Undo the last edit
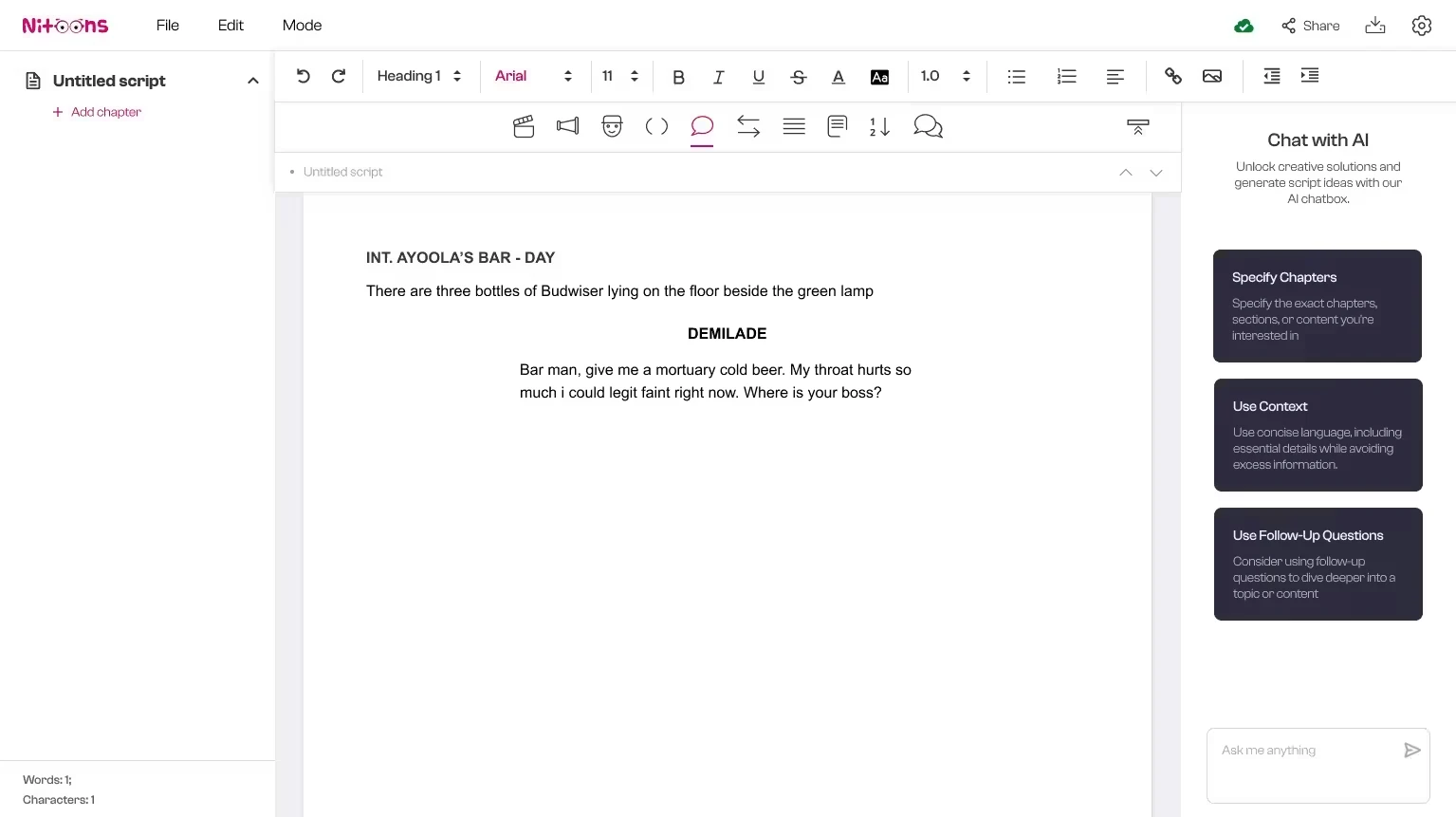The width and height of the screenshot is (1456, 817). pyautogui.click(x=304, y=76)
